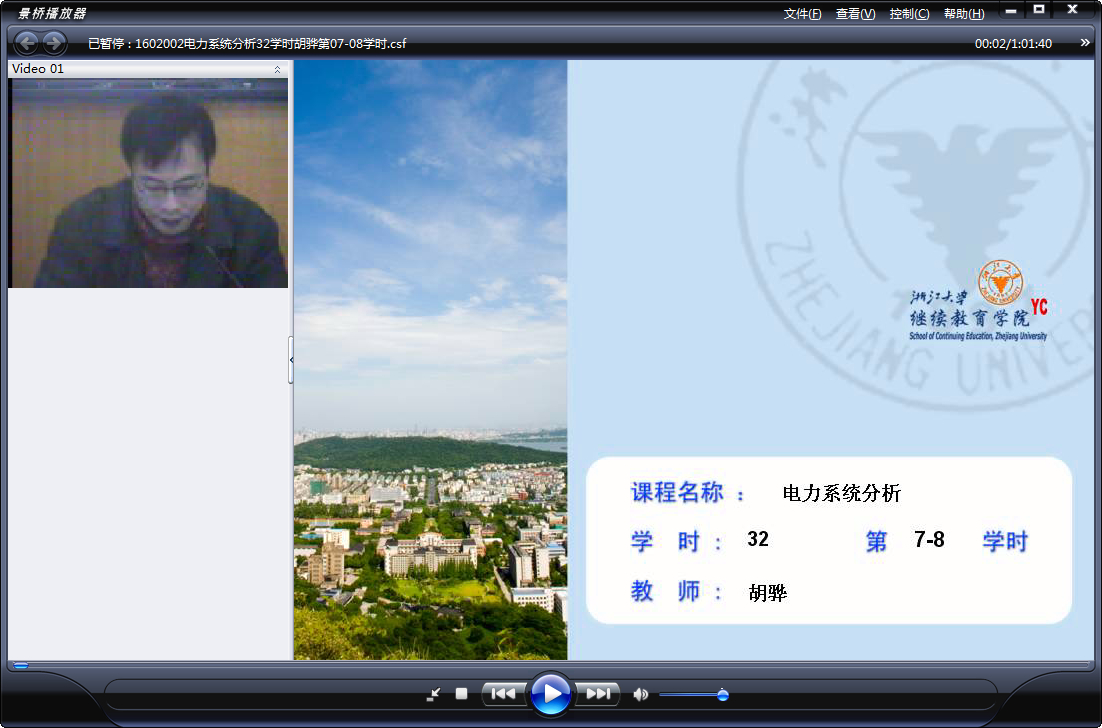Open the 帮助(H) menu
The height and width of the screenshot is (728, 1102).
[x=964, y=13]
